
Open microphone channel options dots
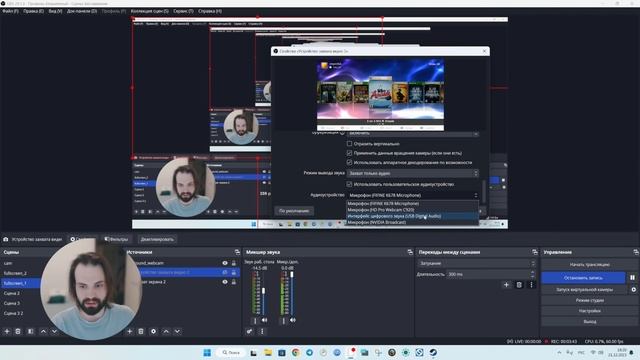284,321
